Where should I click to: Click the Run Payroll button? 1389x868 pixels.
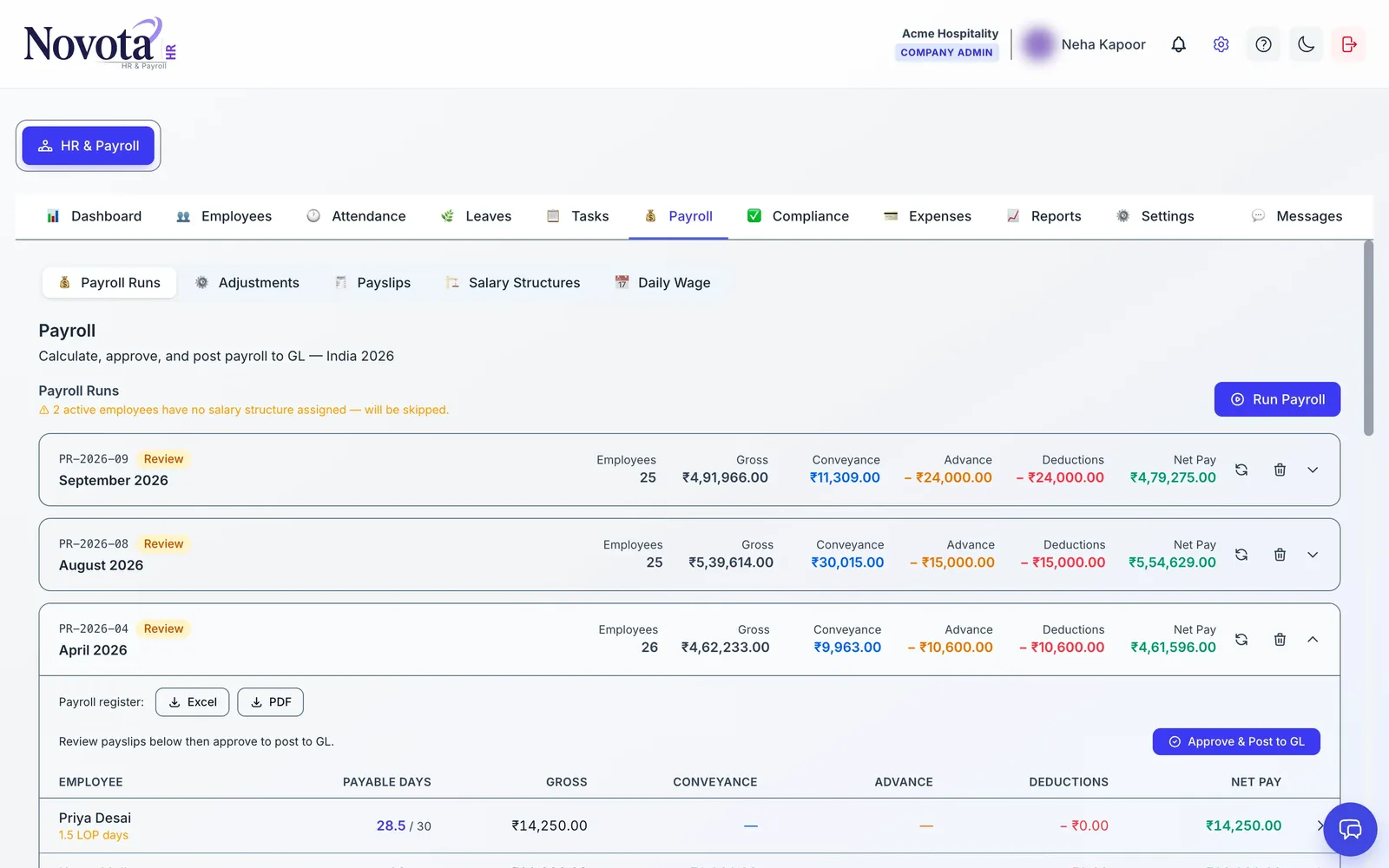(1277, 399)
